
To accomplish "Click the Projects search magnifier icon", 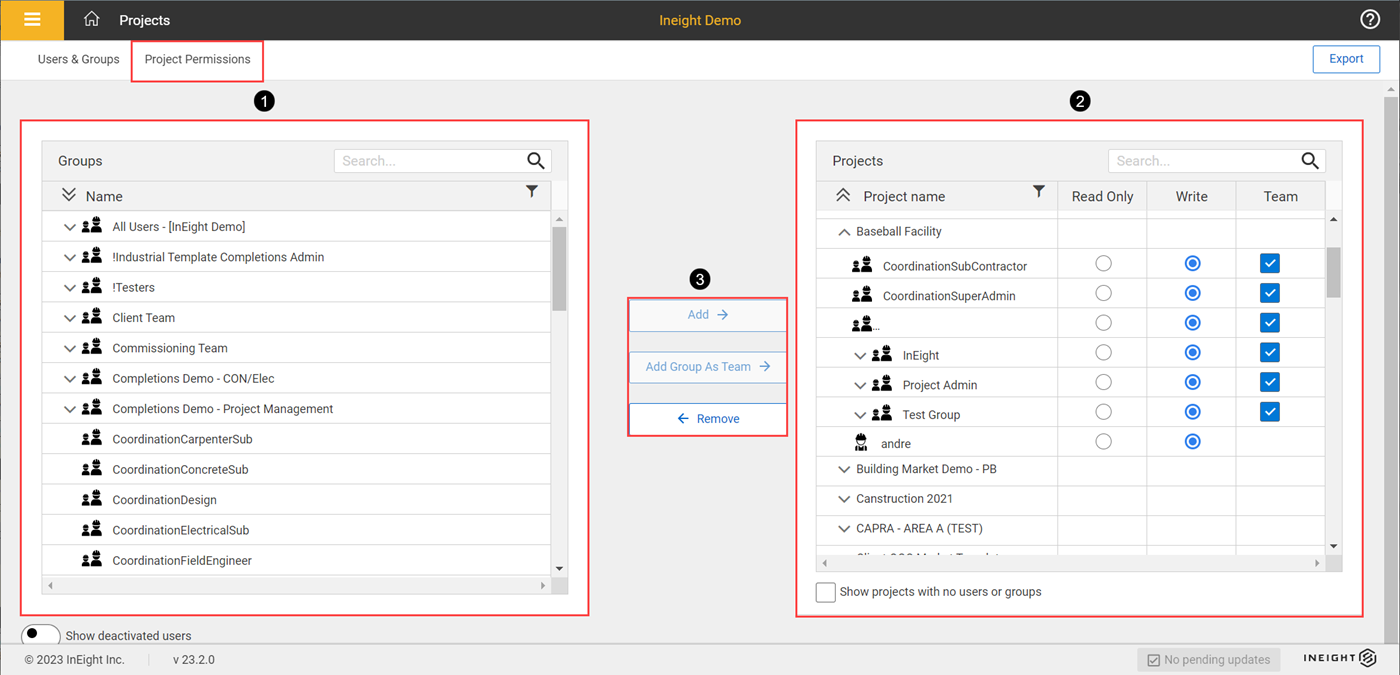I will tap(1310, 161).
